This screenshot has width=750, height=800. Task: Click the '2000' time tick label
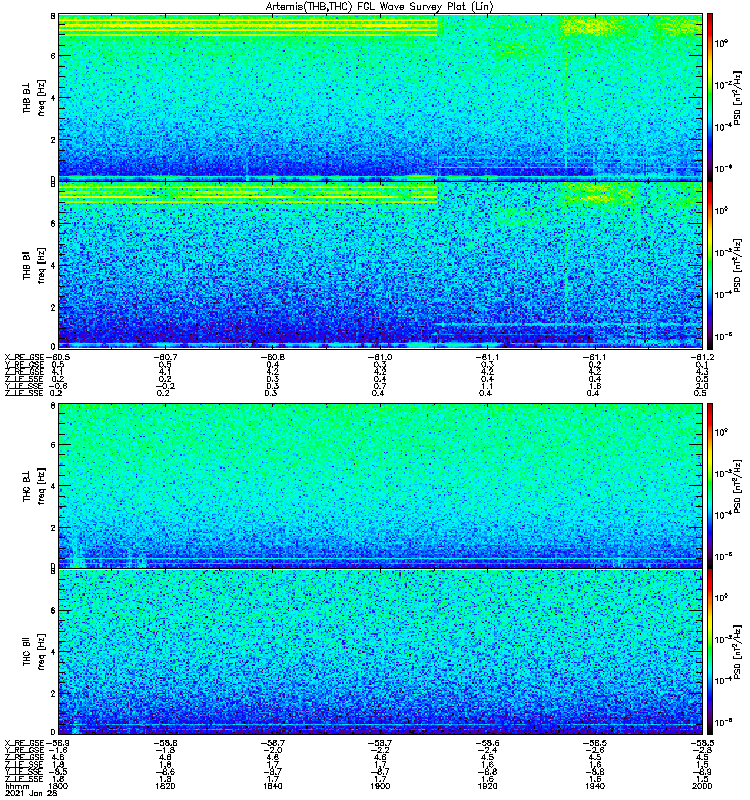(702, 786)
